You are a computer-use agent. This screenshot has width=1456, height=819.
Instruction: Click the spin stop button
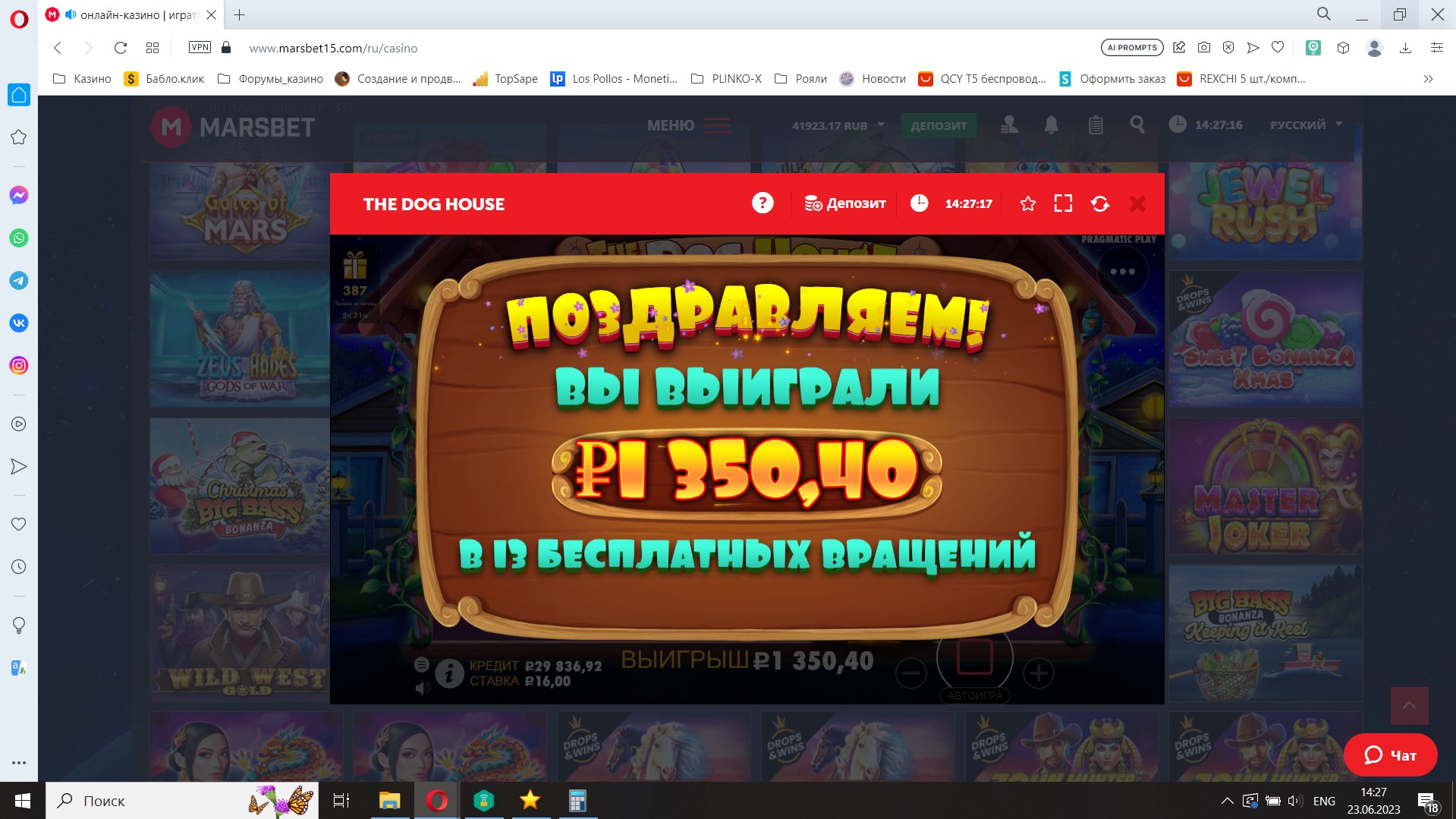click(975, 657)
